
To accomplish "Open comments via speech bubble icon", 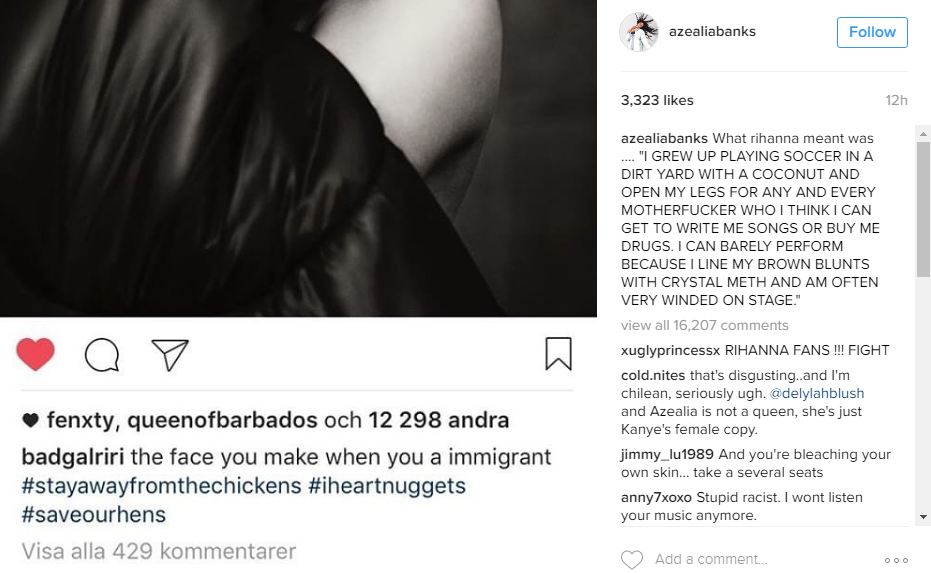I will [102, 354].
